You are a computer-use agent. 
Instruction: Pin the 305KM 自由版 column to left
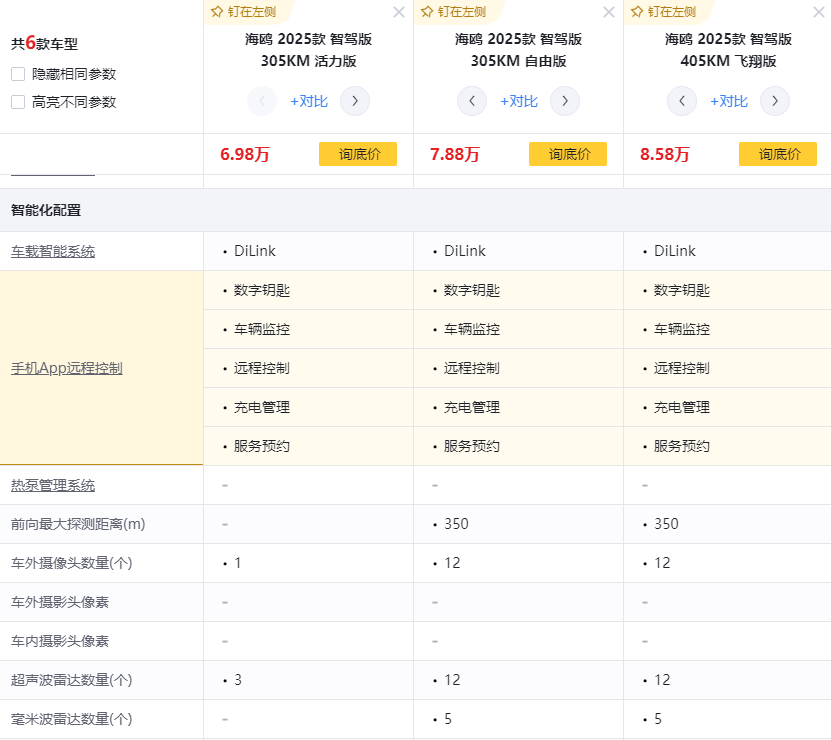(x=454, y=12)
